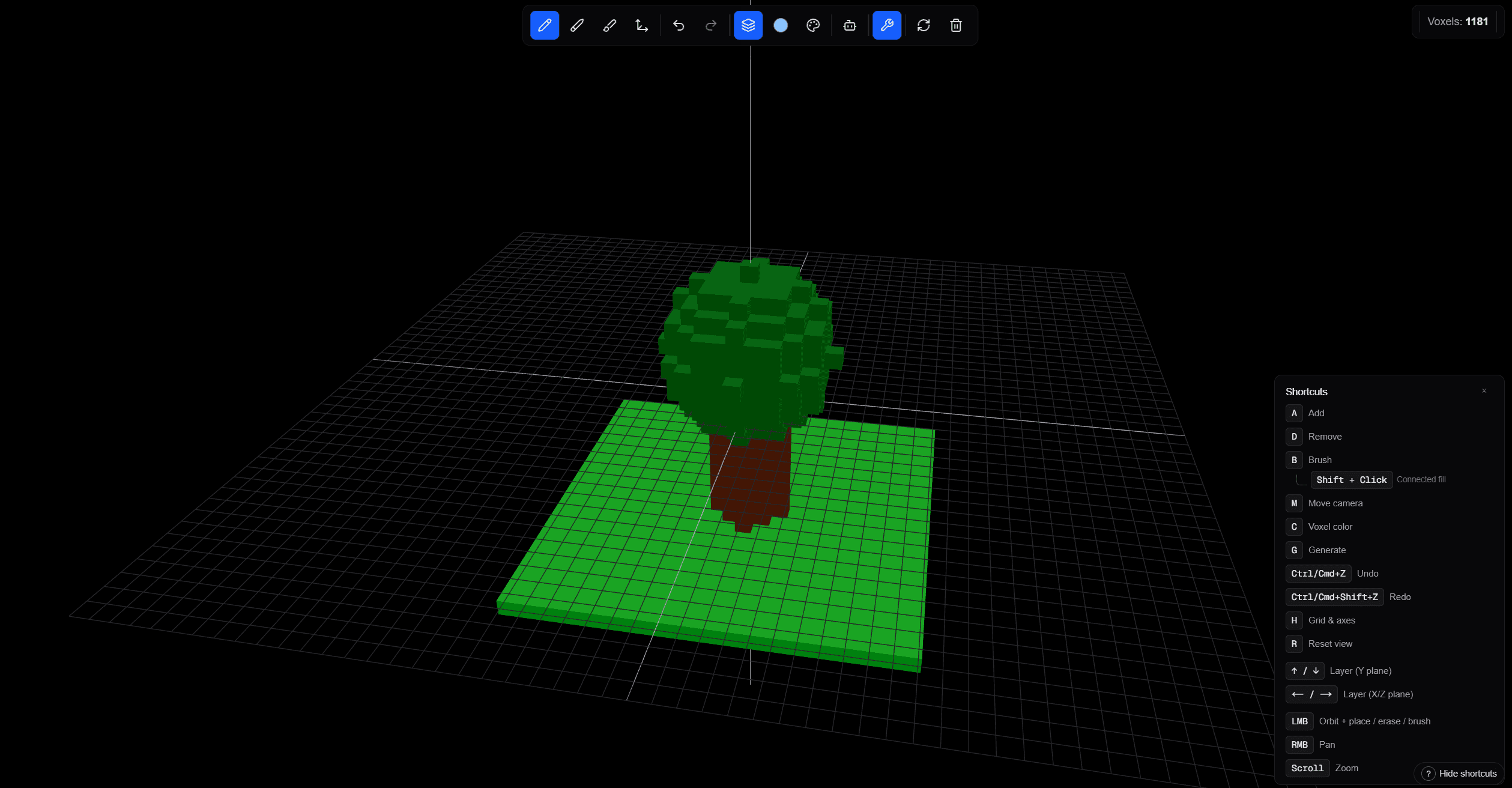Viewport: 1512px width, 788px height.
Task: Click the robot Generate icon
Action: [x=848, y=25]
